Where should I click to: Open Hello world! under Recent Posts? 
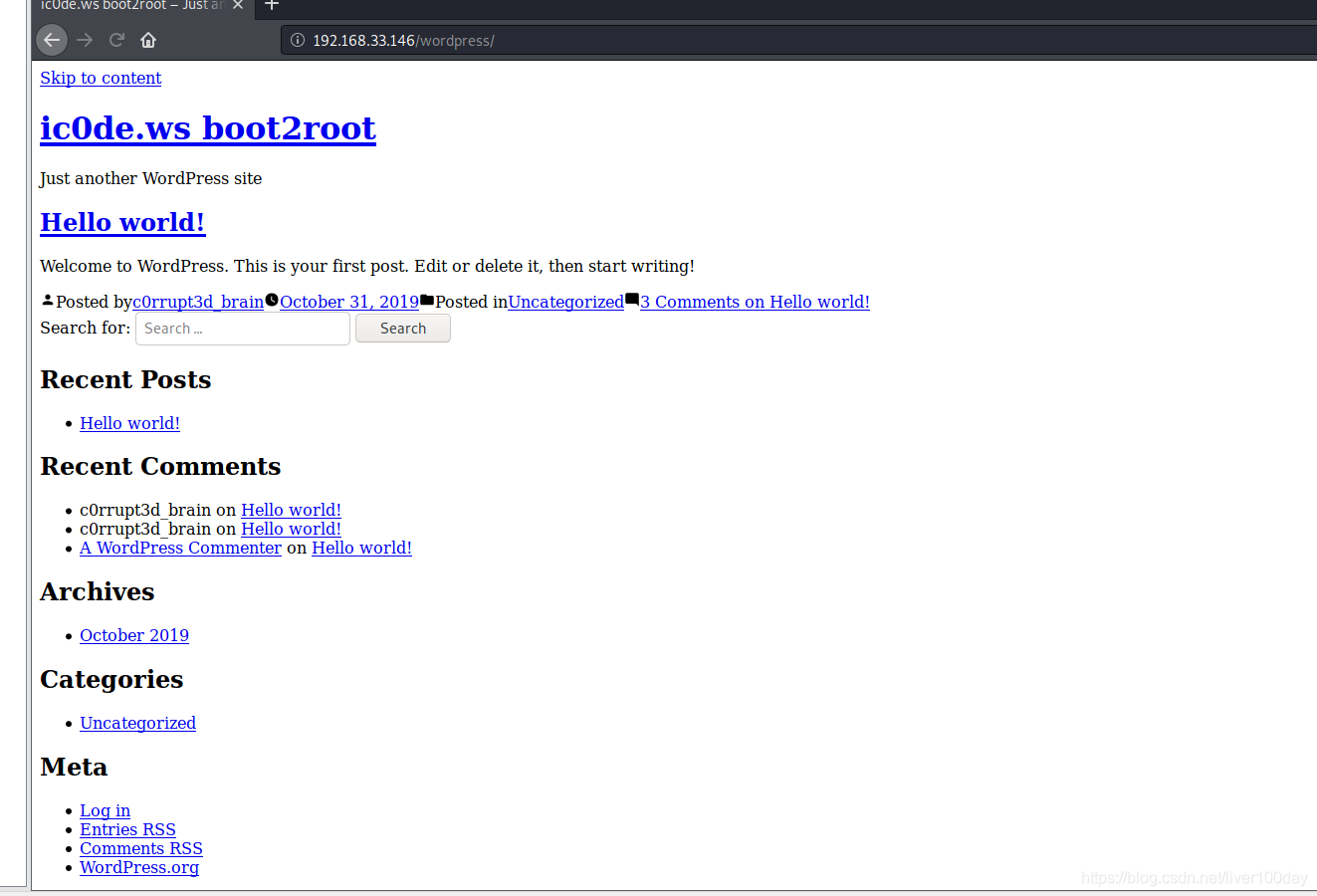coord(129,423)
